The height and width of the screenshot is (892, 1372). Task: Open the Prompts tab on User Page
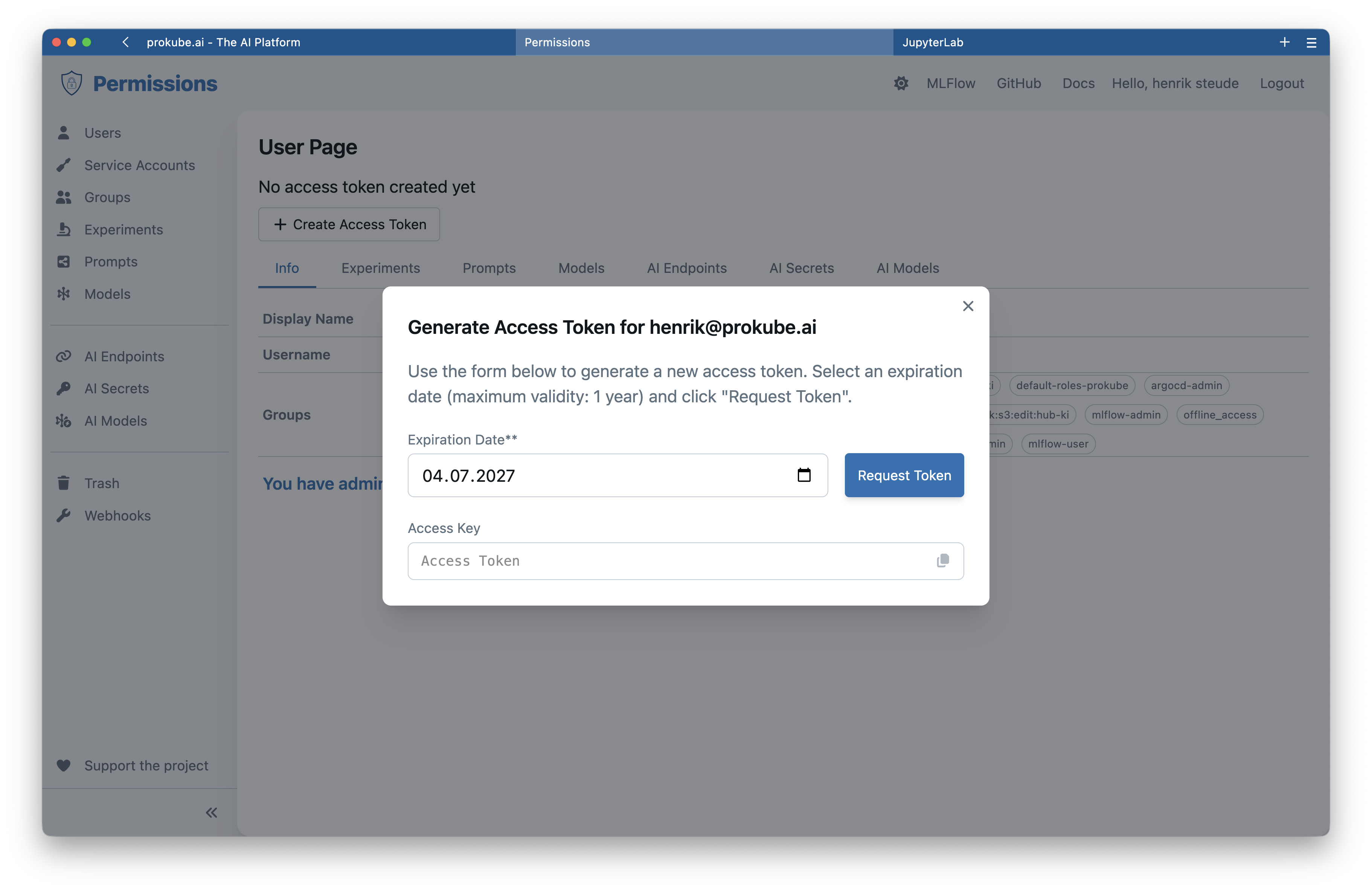coord(489,268)
